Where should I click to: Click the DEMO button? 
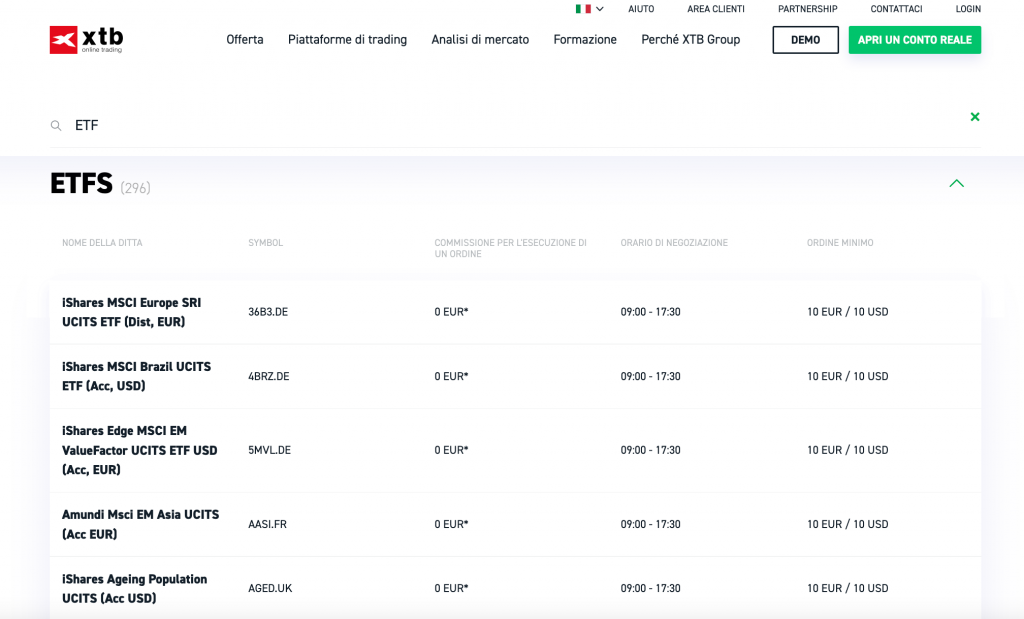(805, 40)
